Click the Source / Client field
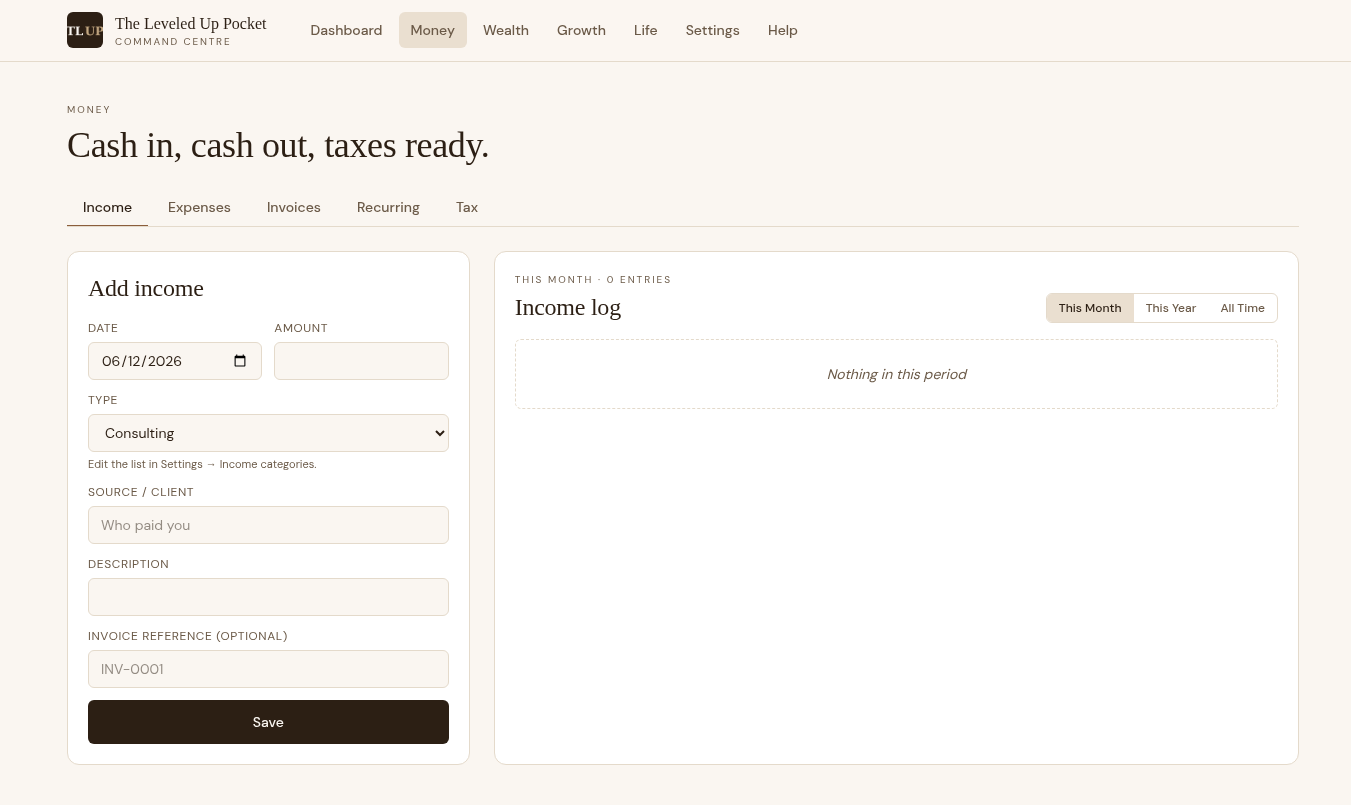Image resolution: width=1351 pixels, height=805 pixels. (268, 525)
